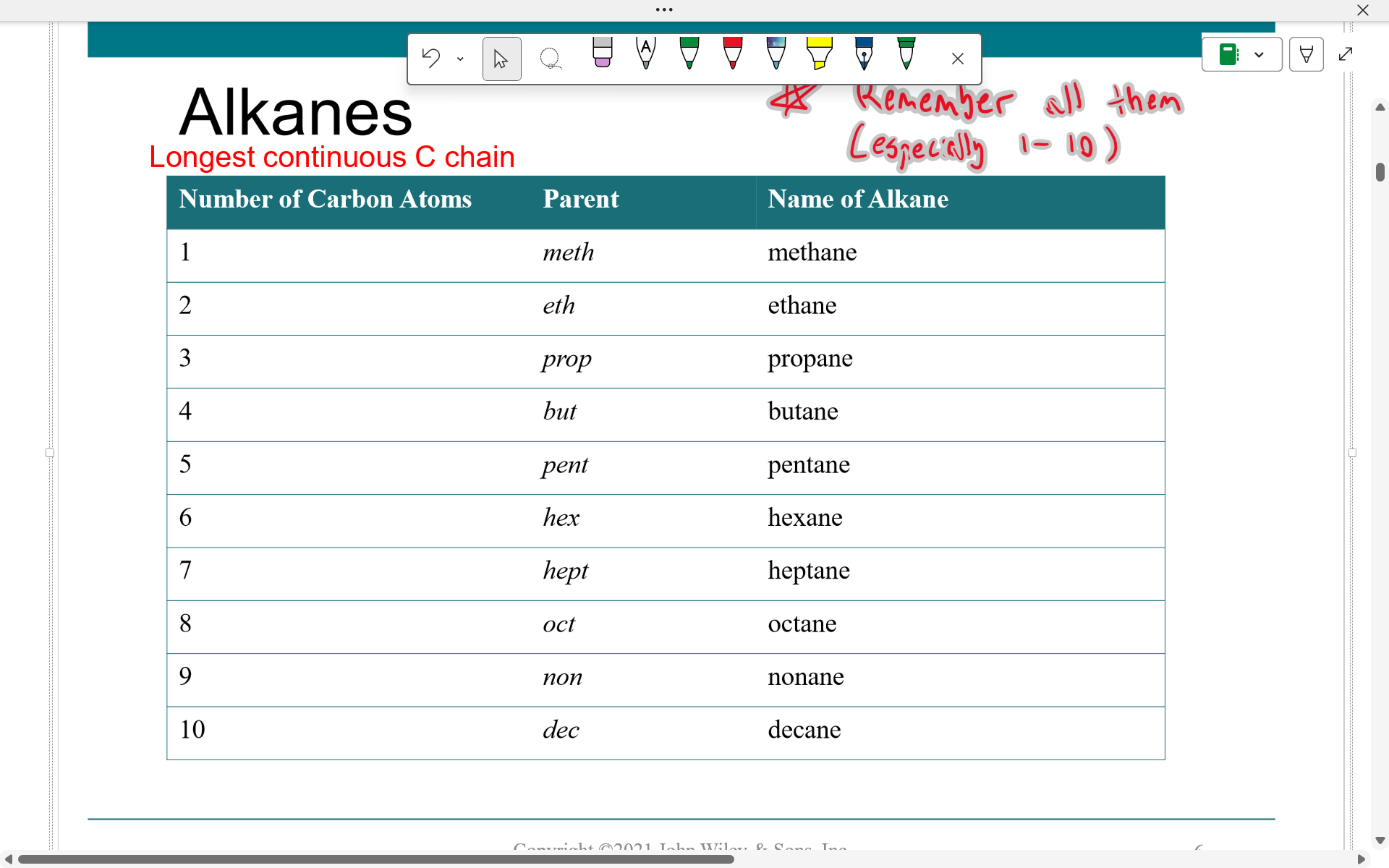Expand the notebook dropdown chevron
Viewport: 1389px width, 868px height.
click(1259, 54)
